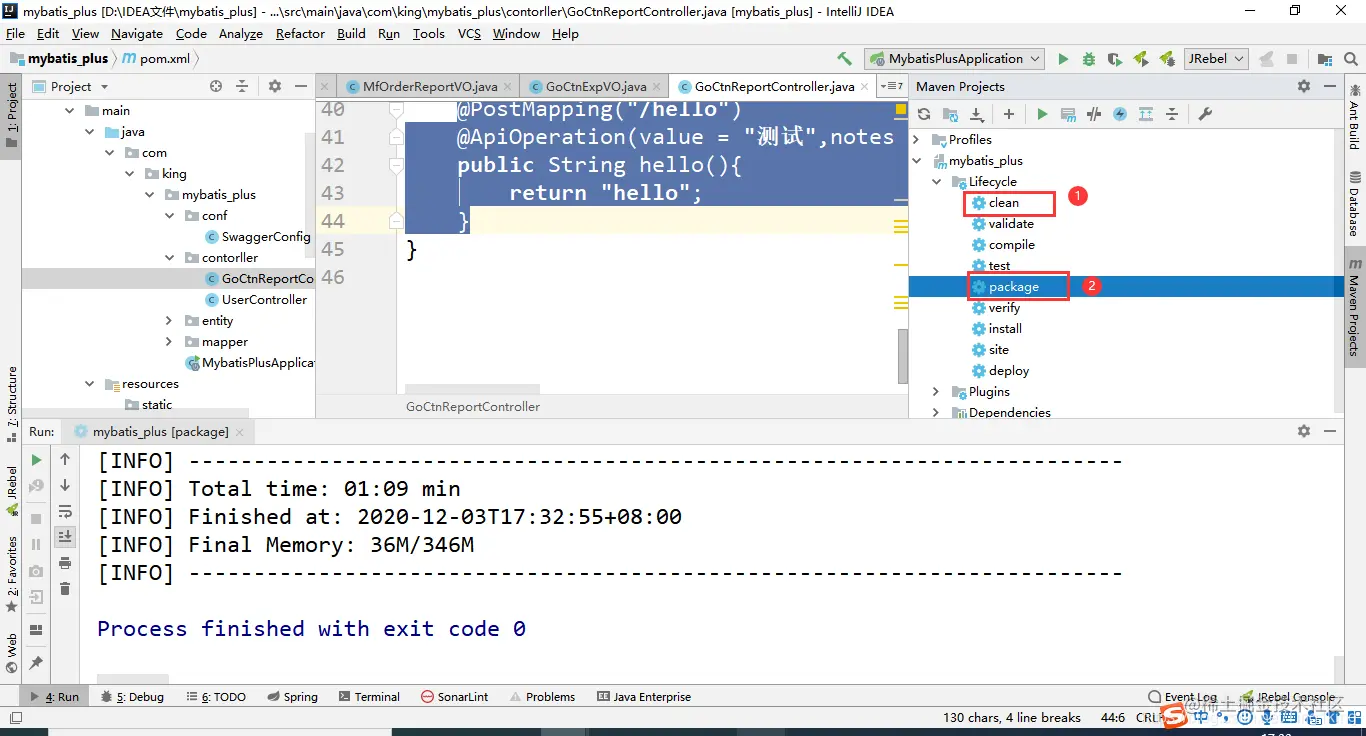Collapse the conf folder in Project tree
Viewport: 1366px width, 736px height.
169,216
